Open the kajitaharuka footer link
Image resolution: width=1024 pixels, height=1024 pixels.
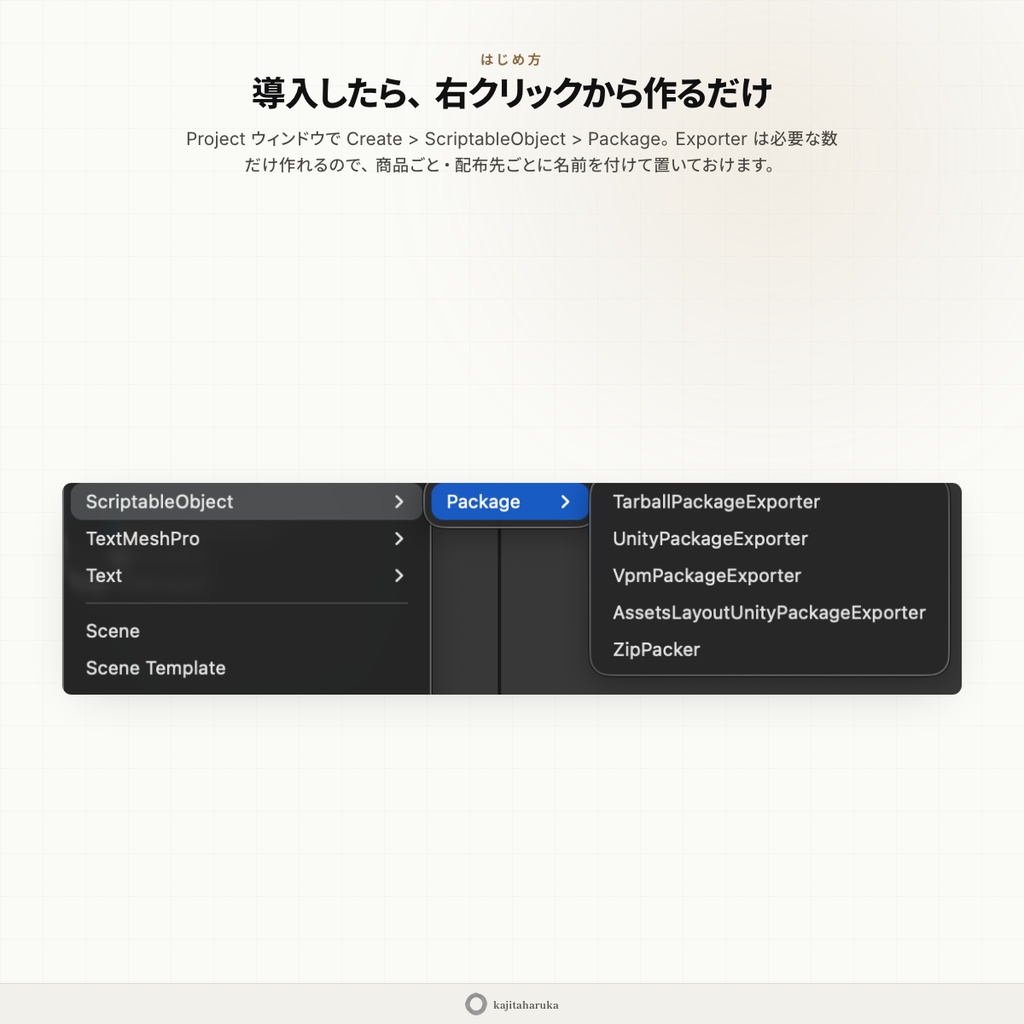[x=512, y=1004]
